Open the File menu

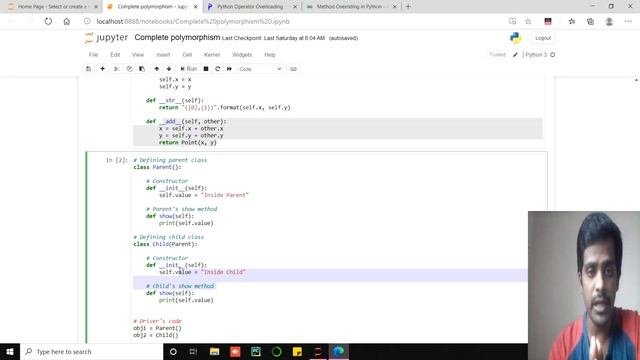click(x=93, y=55)
